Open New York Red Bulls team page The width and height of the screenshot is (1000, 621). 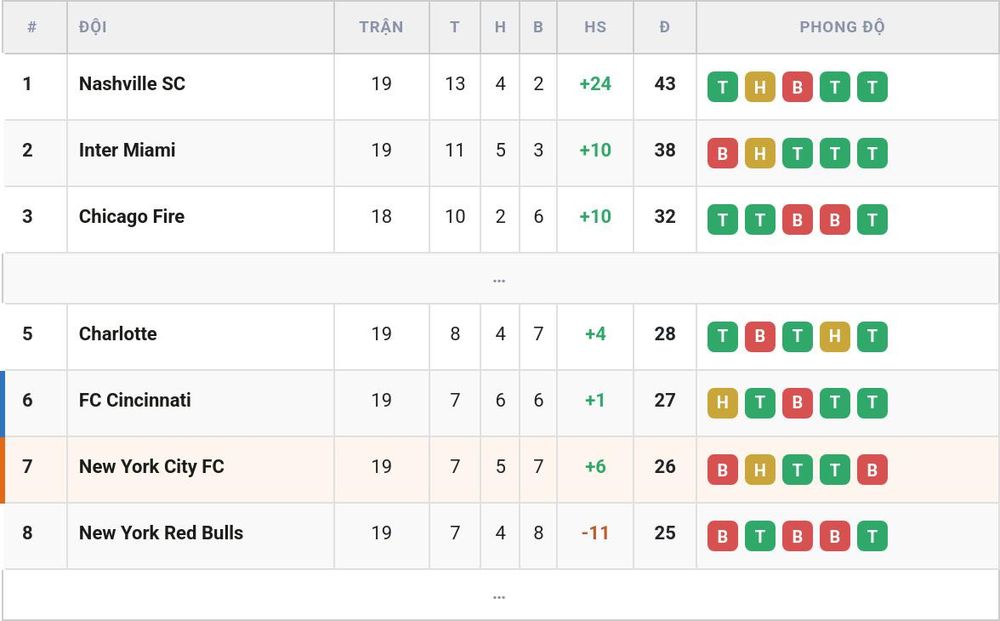point(161,532)
